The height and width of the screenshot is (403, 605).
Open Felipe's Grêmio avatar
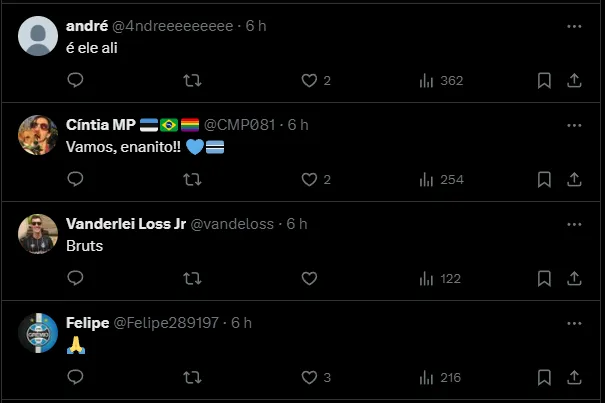[x=38, y=333]
